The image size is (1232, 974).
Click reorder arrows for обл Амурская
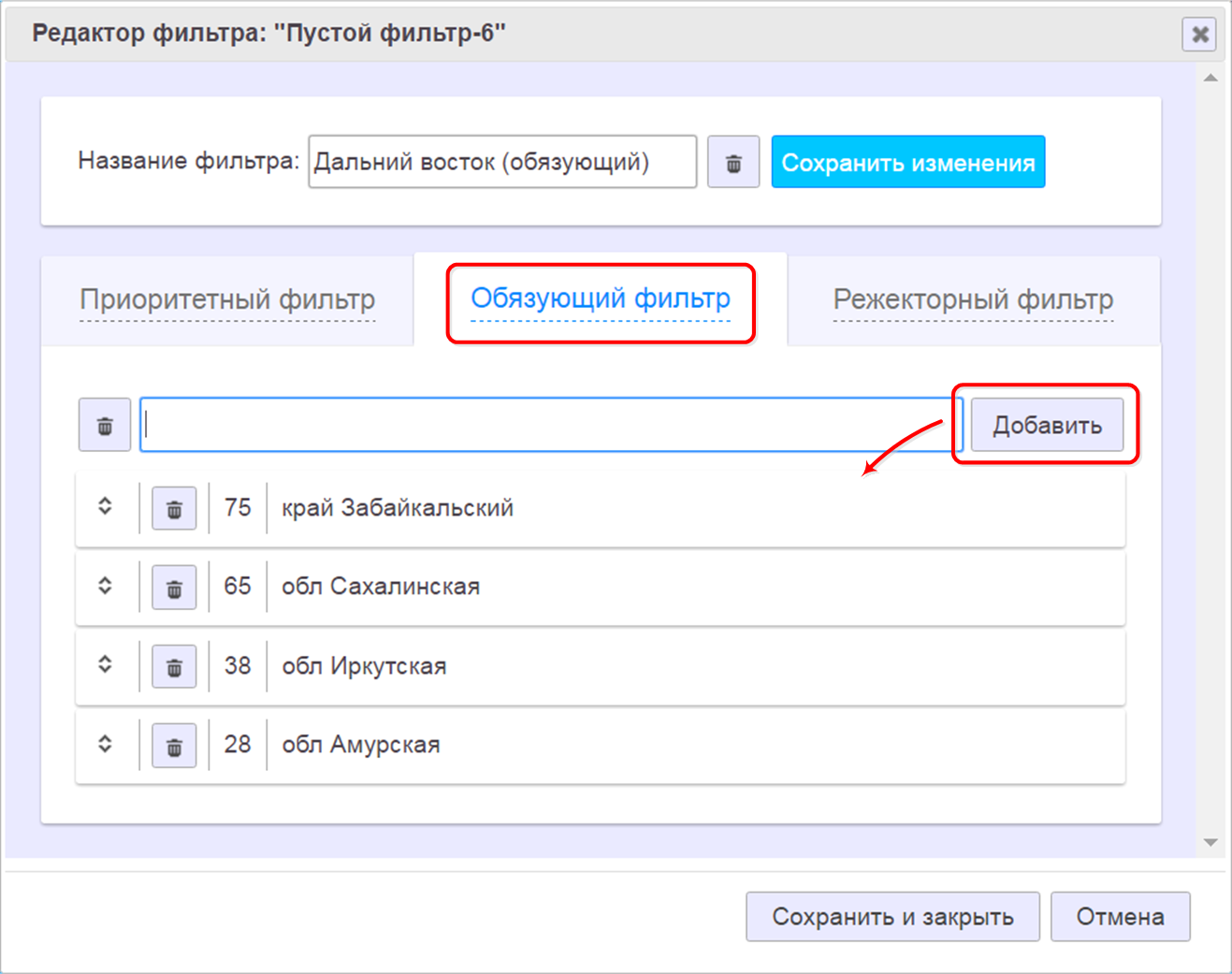coord(105,744)
